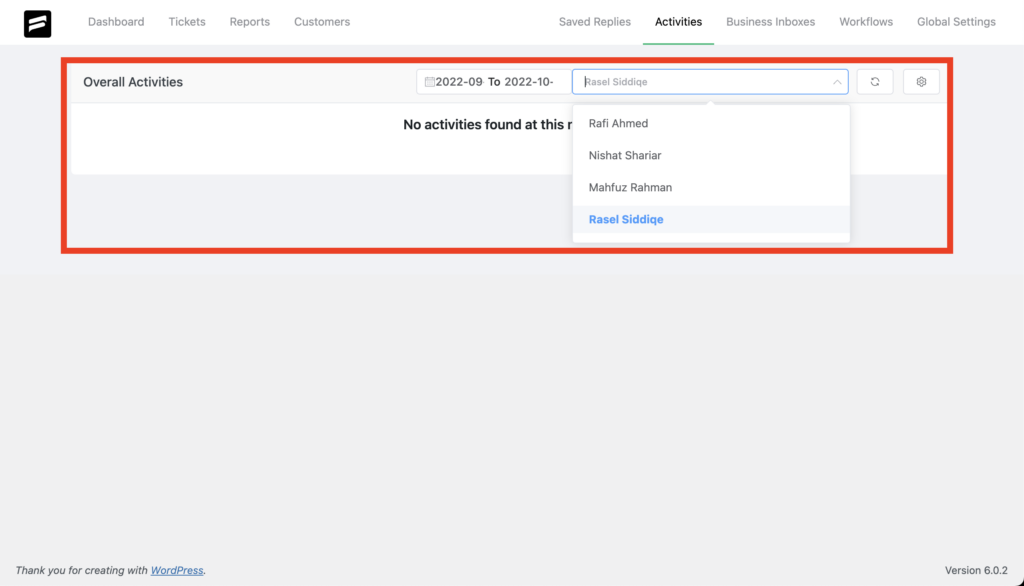Choose Nishat Shariar in dropdown

pyautogui.click(x=711, y=155)
